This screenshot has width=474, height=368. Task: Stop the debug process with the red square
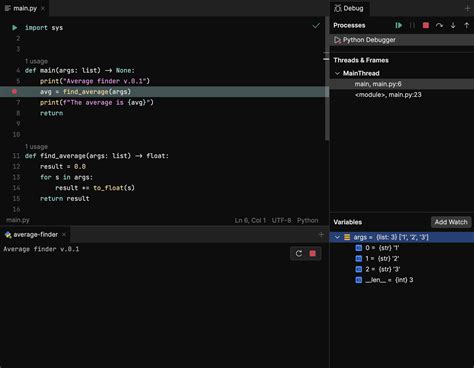[x=426, y=25]
